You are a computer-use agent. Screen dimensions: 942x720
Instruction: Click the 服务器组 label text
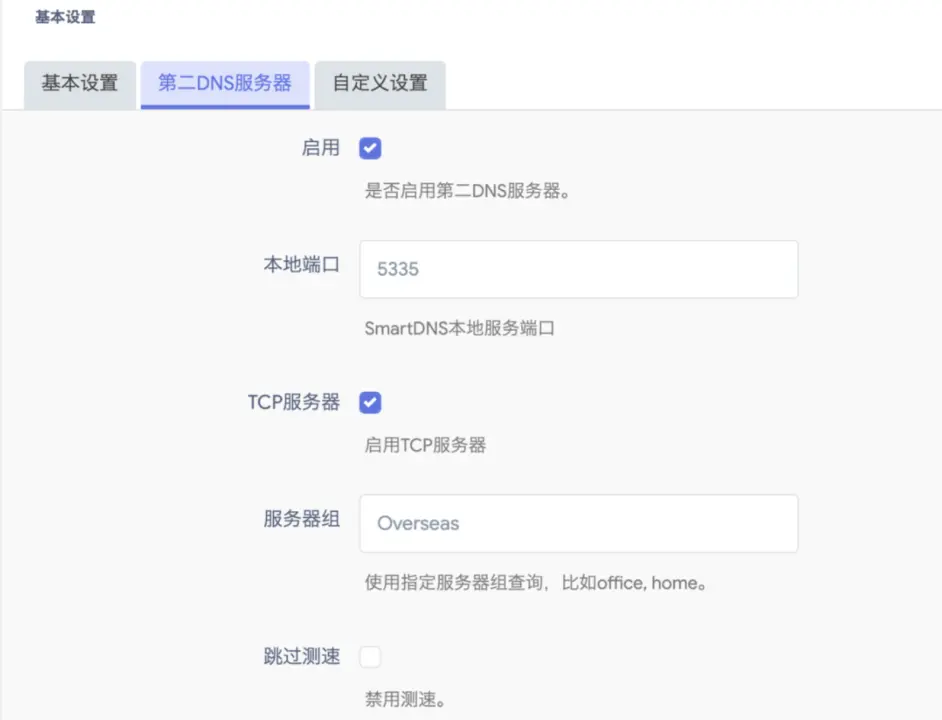tap(301, 519)
